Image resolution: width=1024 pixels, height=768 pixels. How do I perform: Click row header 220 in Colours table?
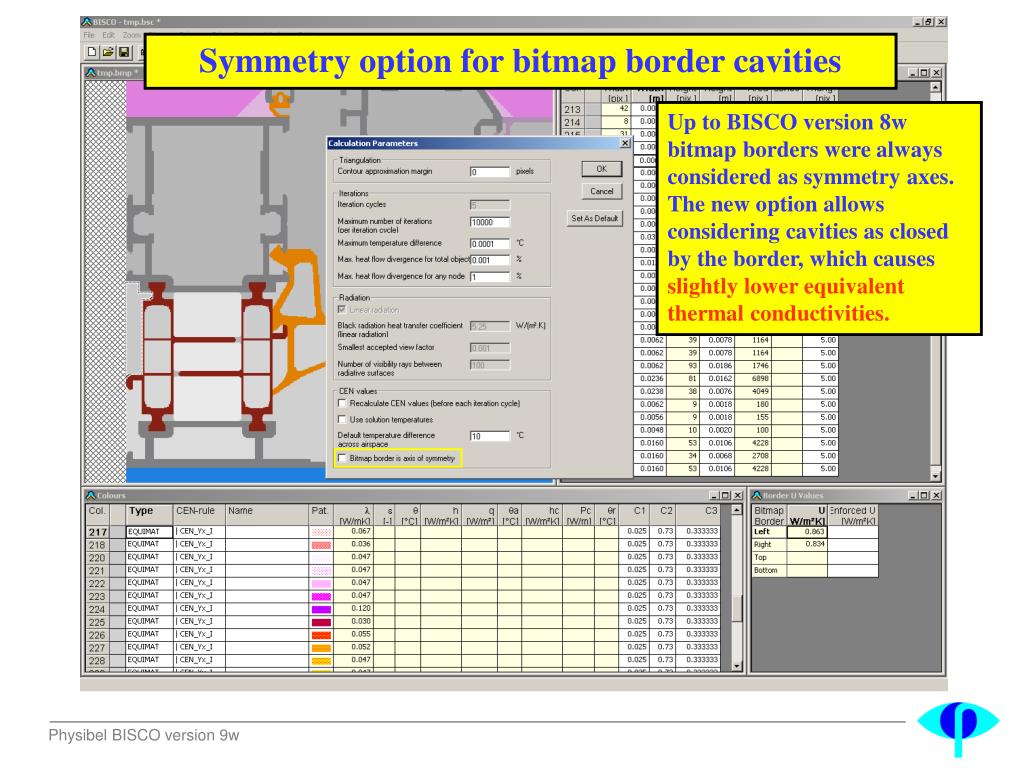click(97, 558)
